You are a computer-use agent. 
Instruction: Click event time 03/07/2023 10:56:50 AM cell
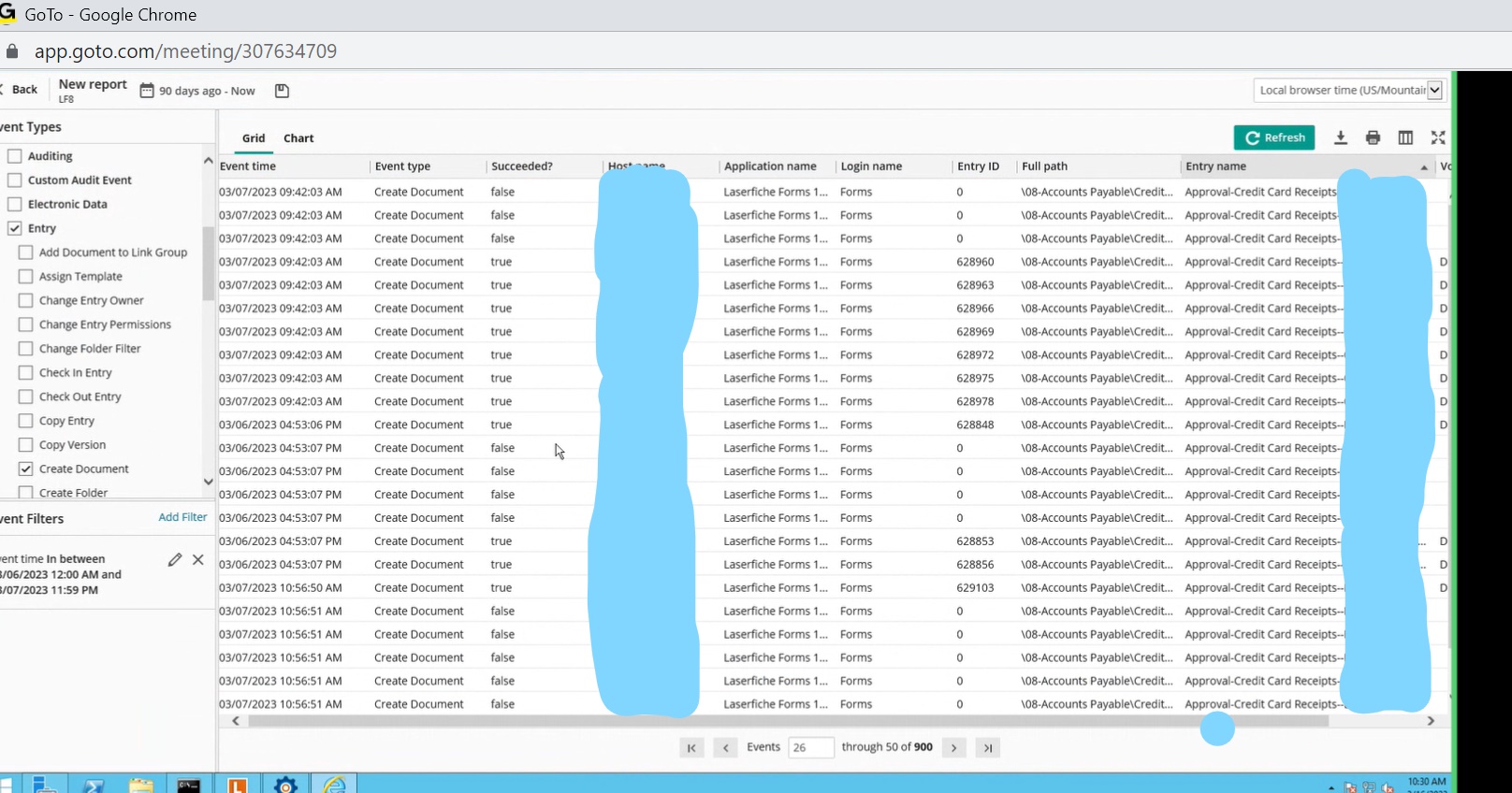click(x=281, y=587)
